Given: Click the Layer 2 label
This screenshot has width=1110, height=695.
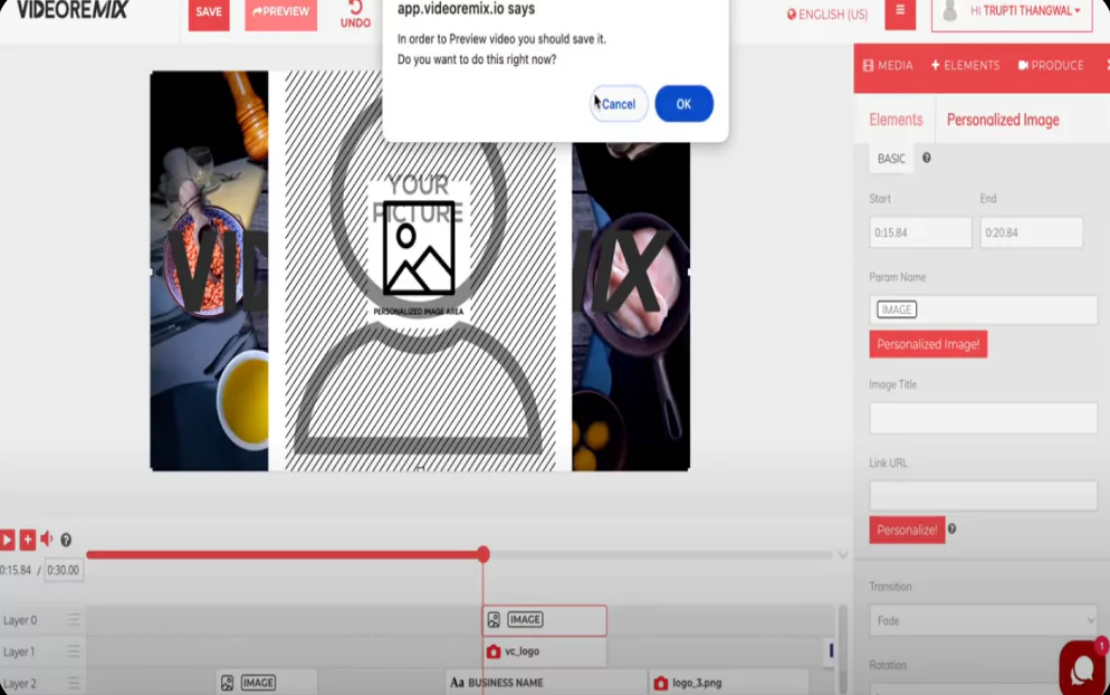Looking at the screenshot, I should point(20,683).
